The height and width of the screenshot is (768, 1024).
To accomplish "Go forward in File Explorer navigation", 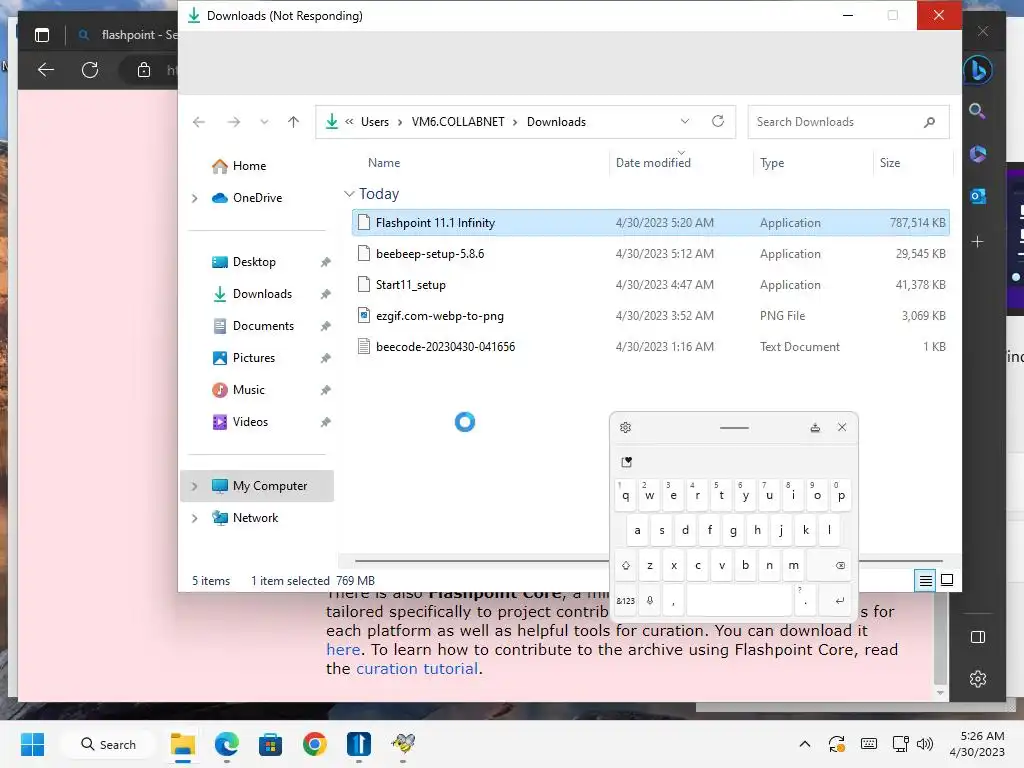I will pos(234,122).
